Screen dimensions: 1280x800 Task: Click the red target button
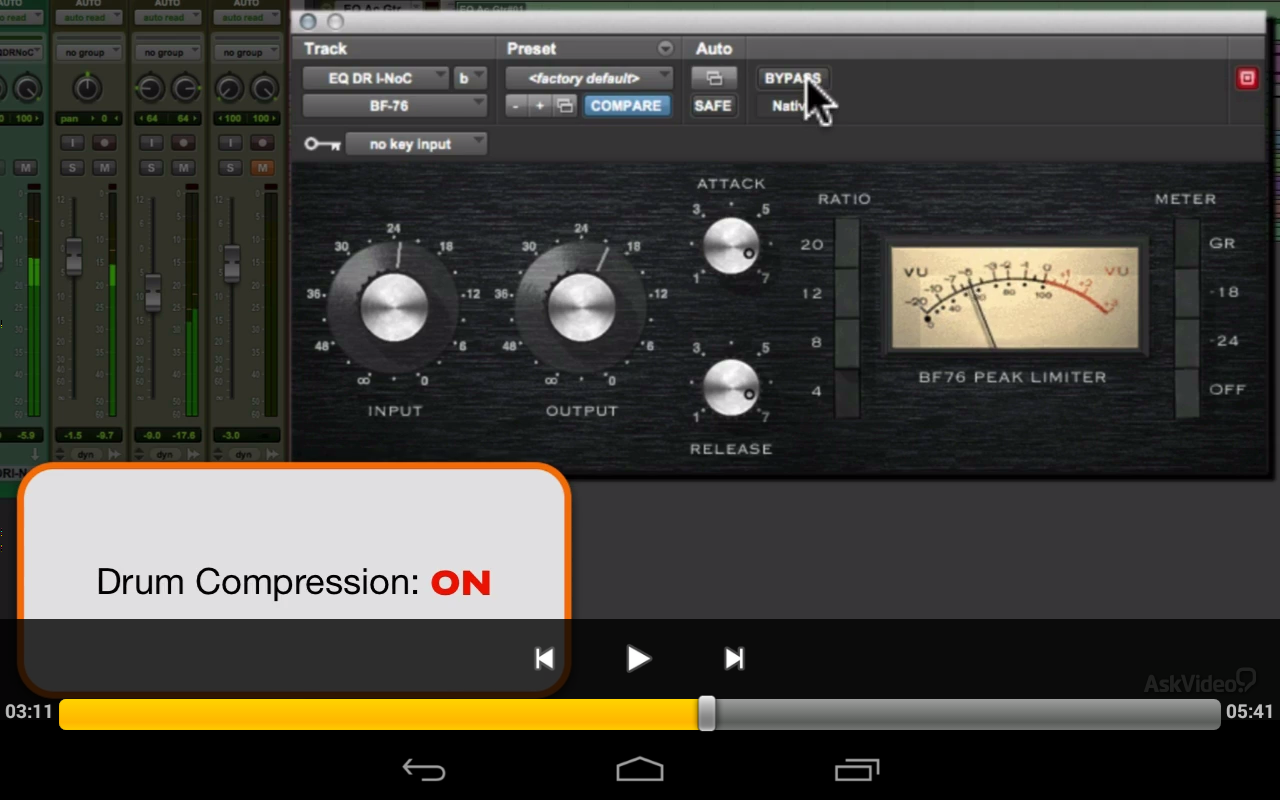point(1247,78)
